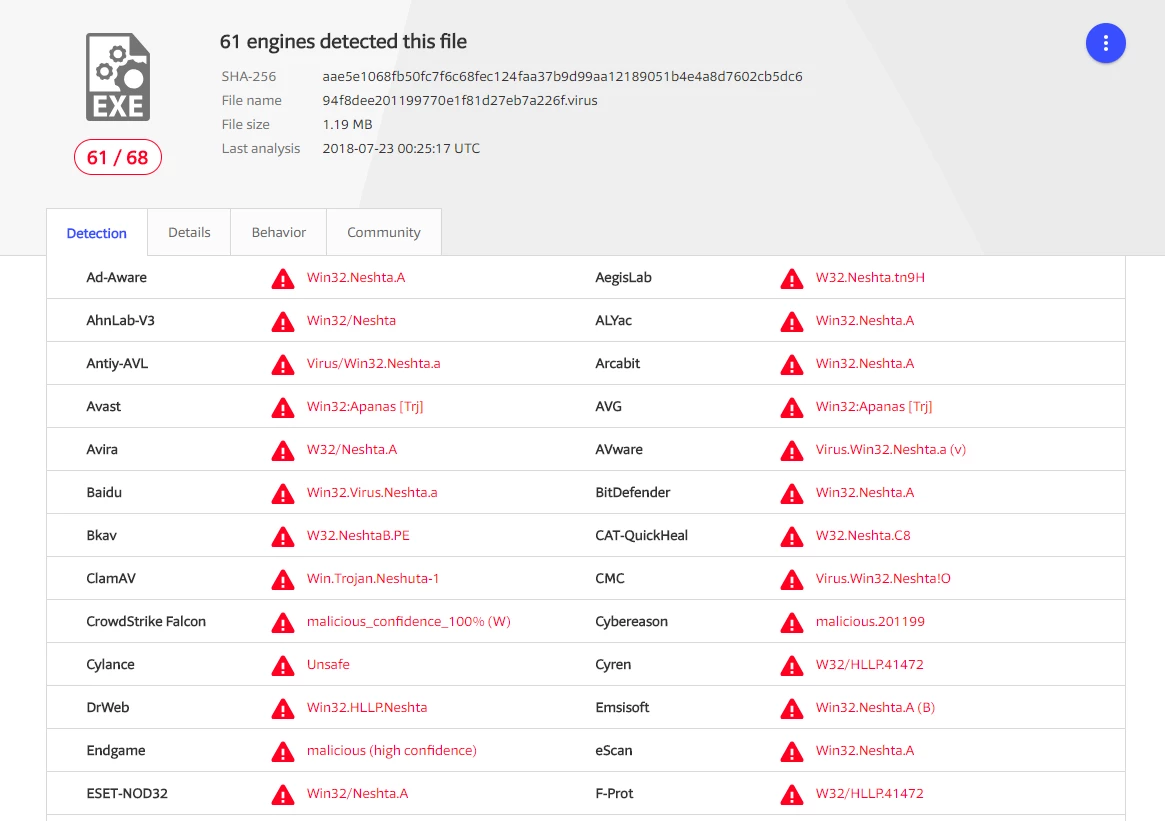Image resolution: width=1165 pixels, height=821 pixels.
Task: Switch to the Detection tab
Action: pyautogui.click(x=97, y=233)
